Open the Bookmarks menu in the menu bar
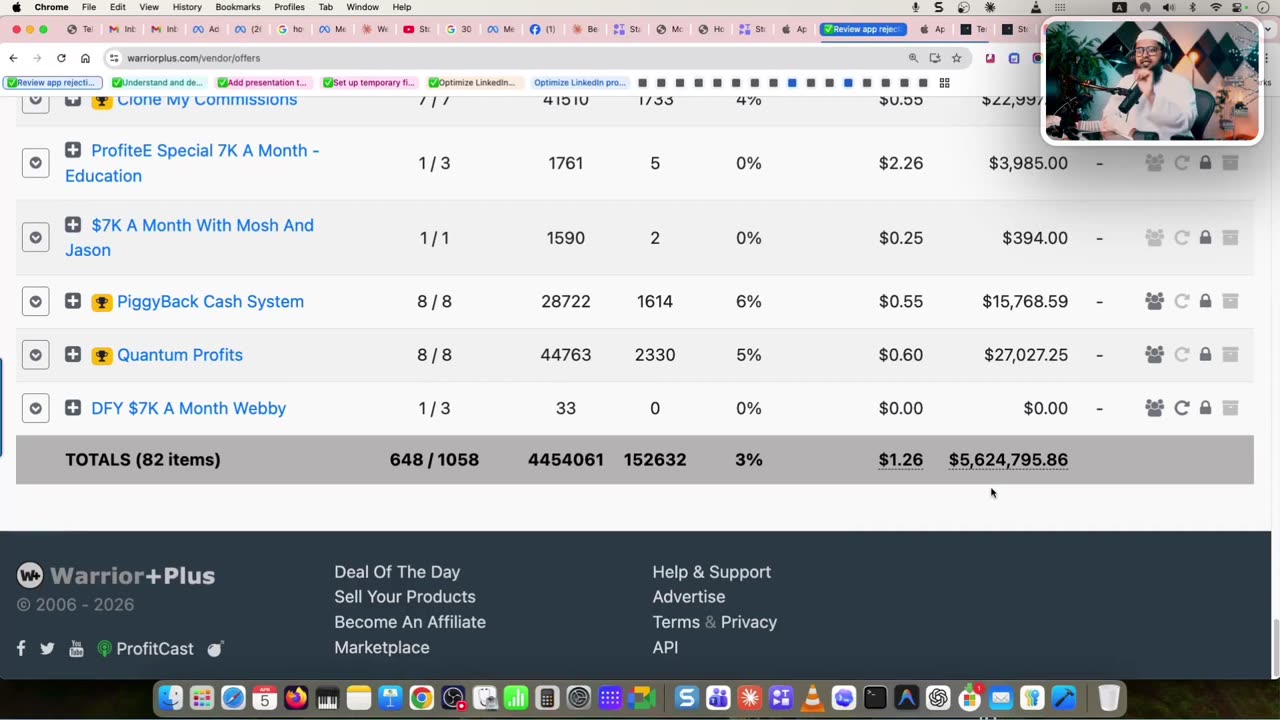The image size is (1280, 720). [x=238, y=7]
